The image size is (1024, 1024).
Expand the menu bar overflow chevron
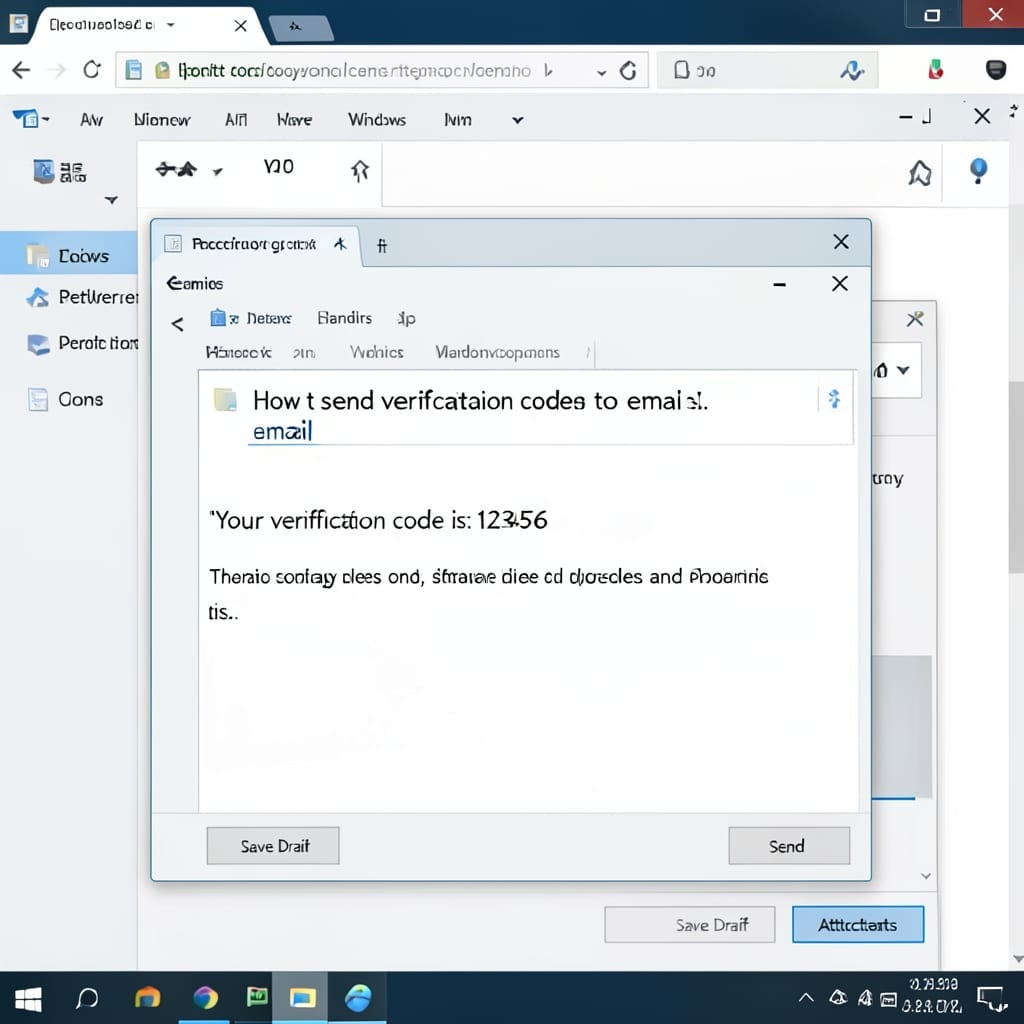[517, 120]
